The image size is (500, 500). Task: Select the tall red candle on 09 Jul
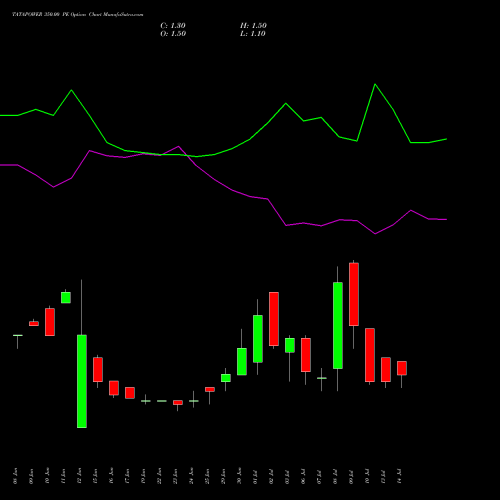[354, 294]
